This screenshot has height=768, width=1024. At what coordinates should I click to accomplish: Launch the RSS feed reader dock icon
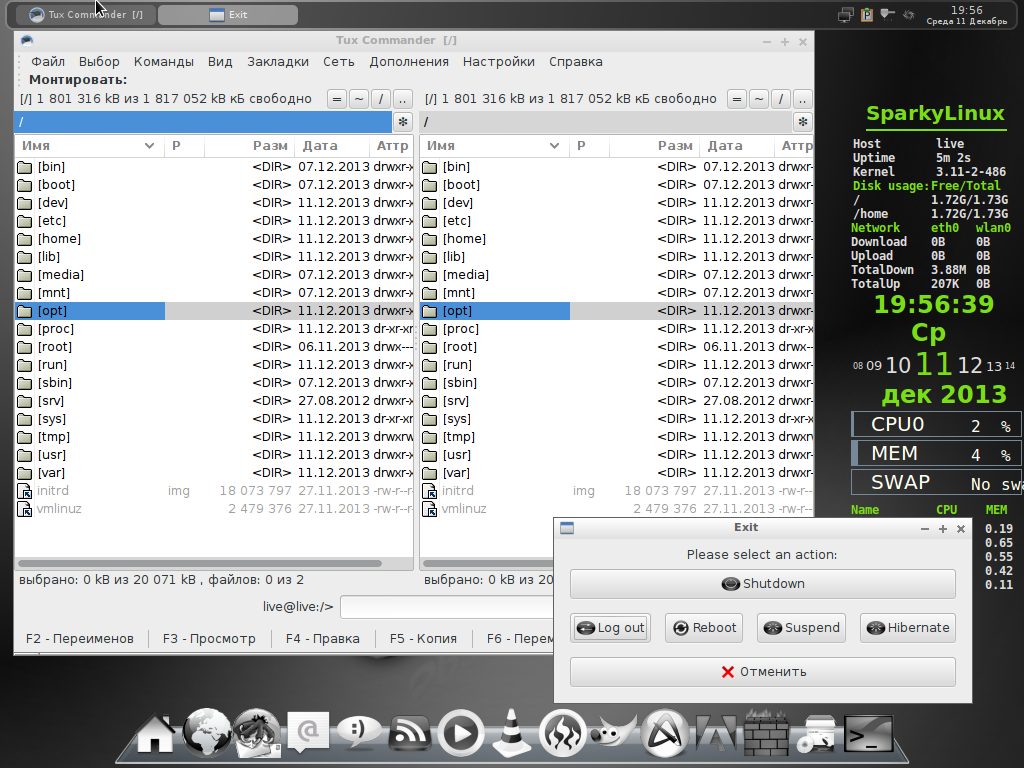click(x=409, y=734)
